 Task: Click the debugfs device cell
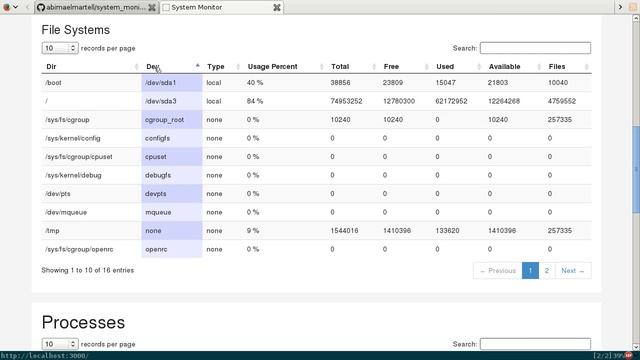[x=172, y=175]
